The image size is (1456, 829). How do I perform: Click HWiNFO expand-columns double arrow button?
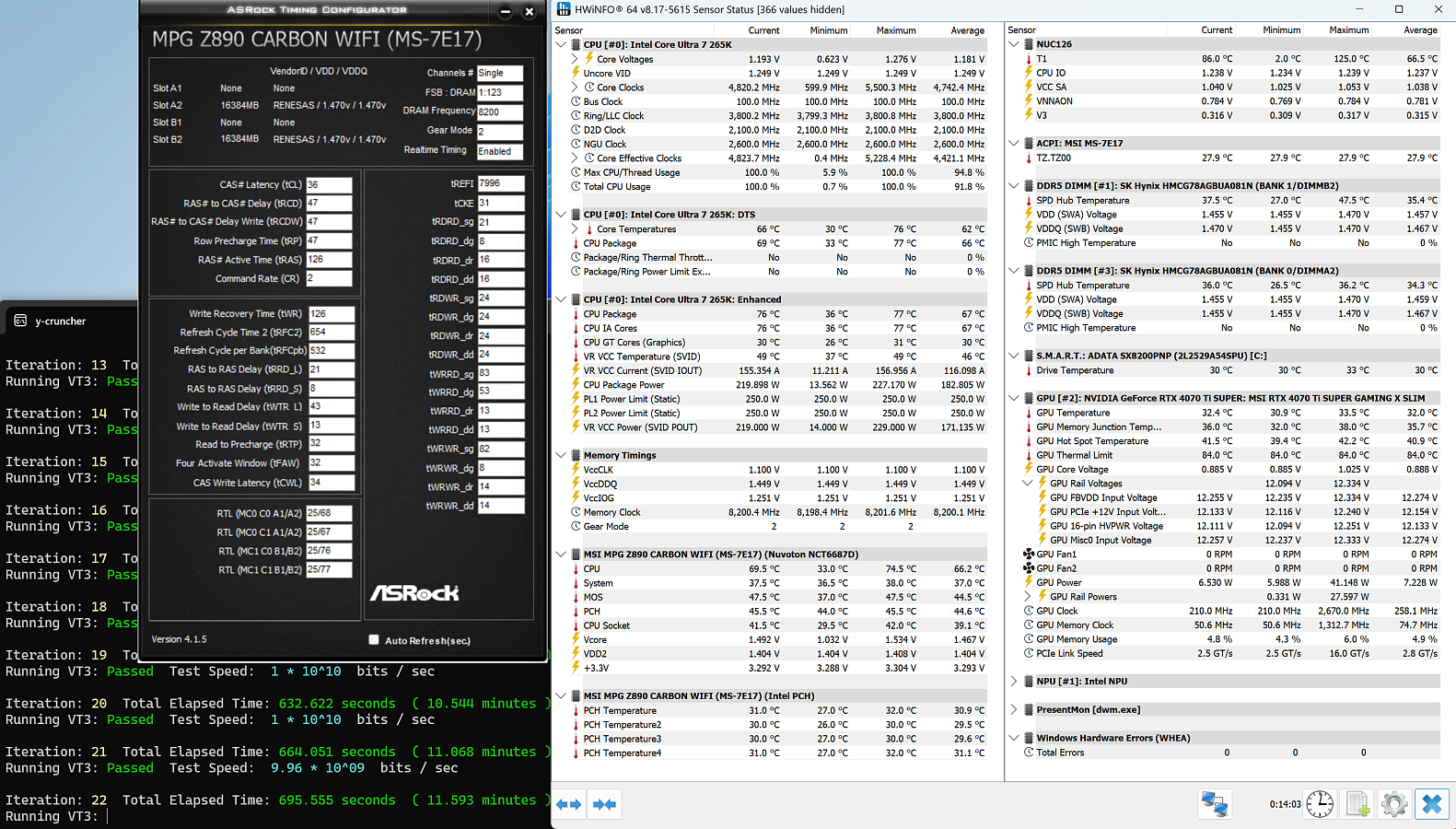pos(569,804)
